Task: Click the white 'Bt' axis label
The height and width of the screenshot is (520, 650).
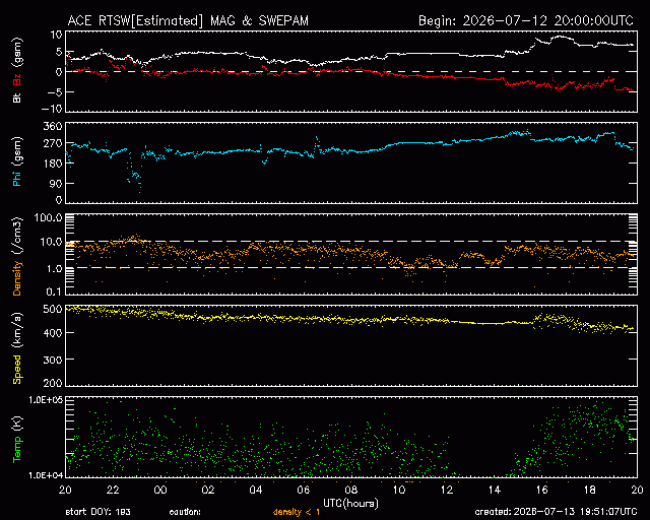Action: pos(17,98)
